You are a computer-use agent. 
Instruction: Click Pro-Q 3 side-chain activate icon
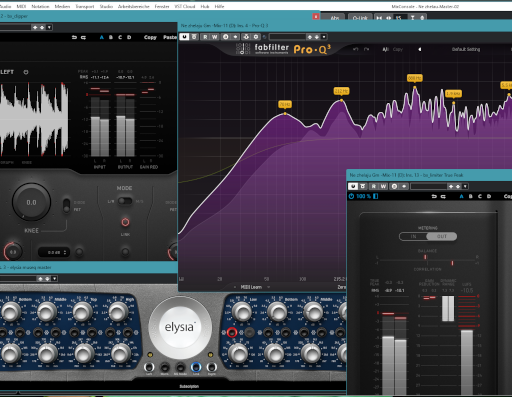coord(246,37)
